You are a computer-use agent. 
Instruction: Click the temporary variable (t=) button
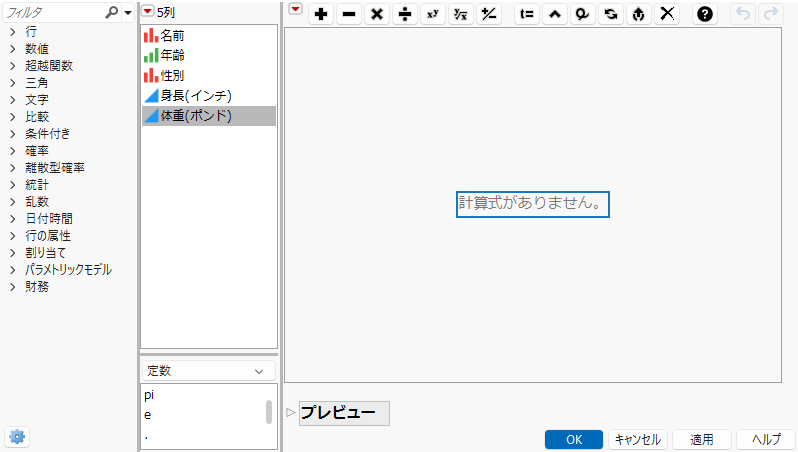(x=527, y=14)
